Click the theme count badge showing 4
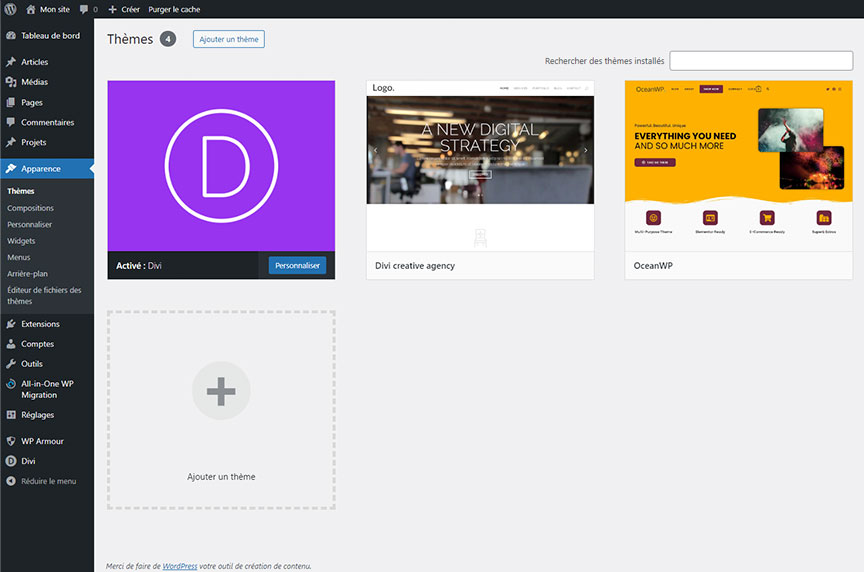Screen dimensions: 864x572 (168, 39)
